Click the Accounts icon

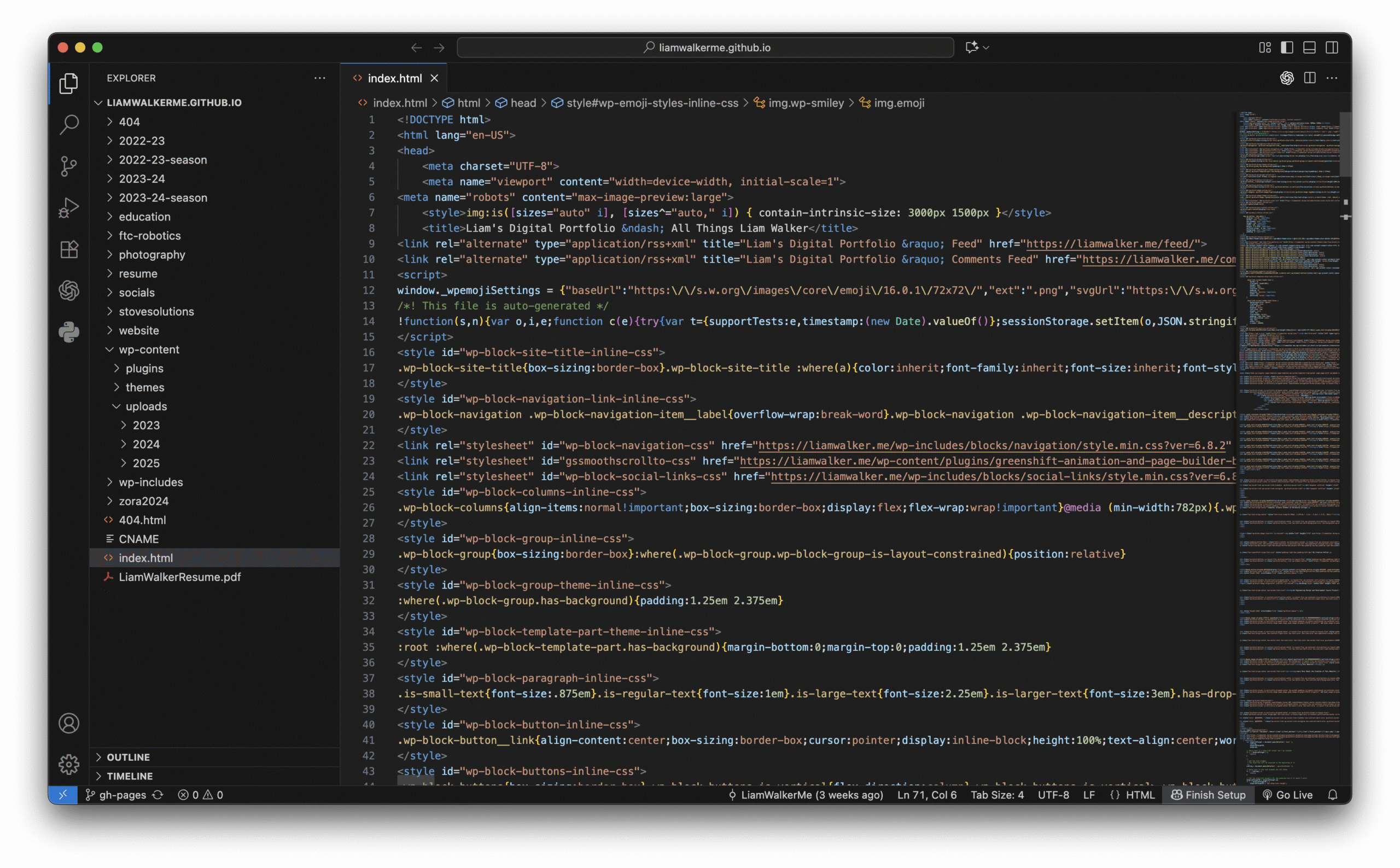pos(69,723)
